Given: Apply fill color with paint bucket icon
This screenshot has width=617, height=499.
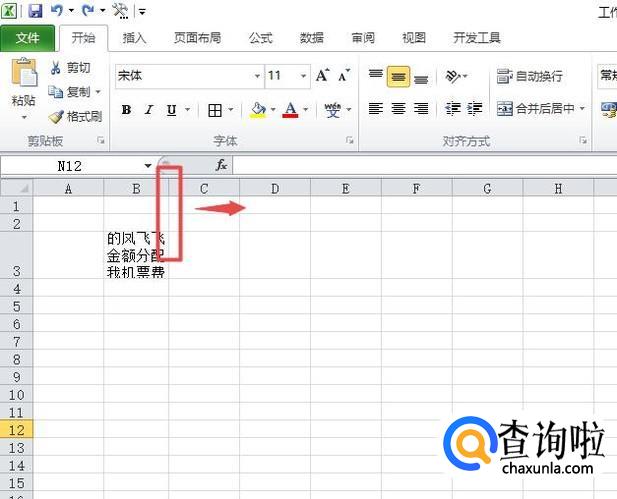Looking at the screenshot, I should coord(258,110).
